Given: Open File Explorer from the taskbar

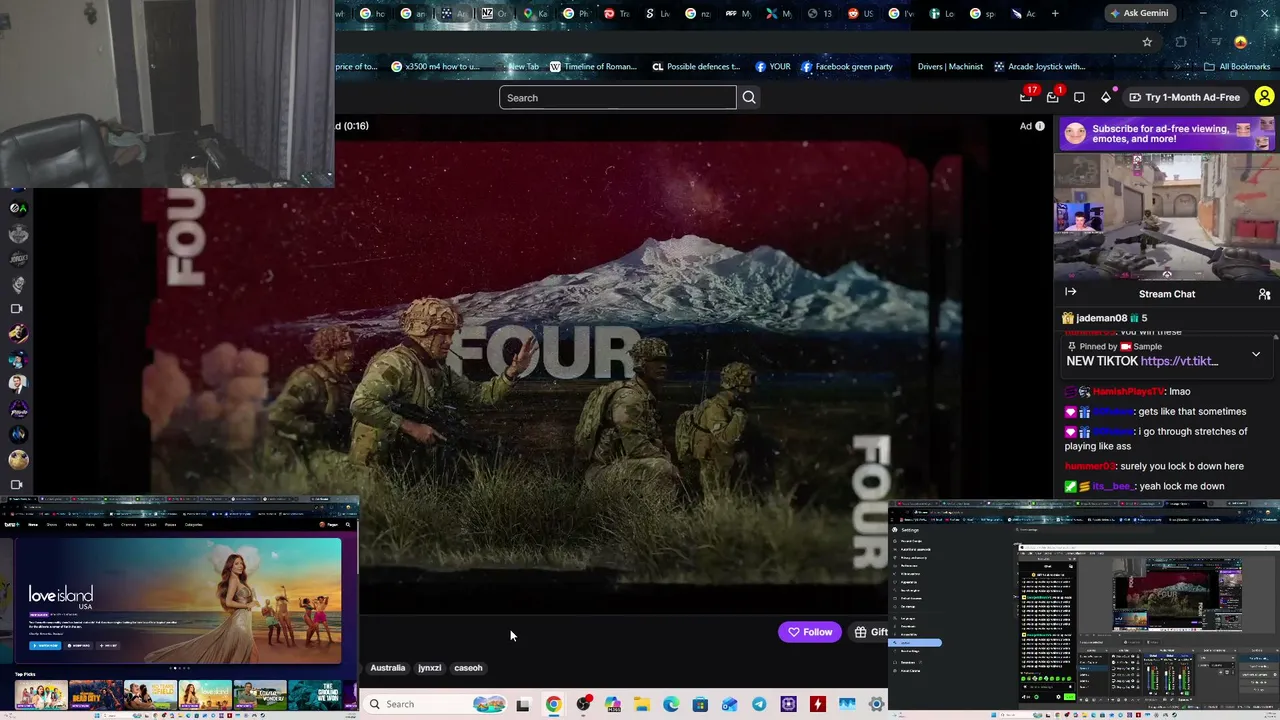Looking at the screenshot, I should pyautogui.click(x=641, y=704).
